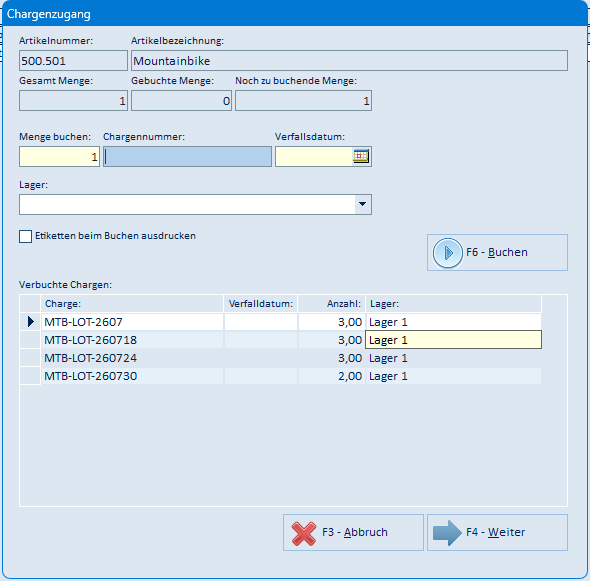The width and height of the screenshot is (590, 581).
Task: Click the blue play icon on Buchen
Action: click(447, 253)
